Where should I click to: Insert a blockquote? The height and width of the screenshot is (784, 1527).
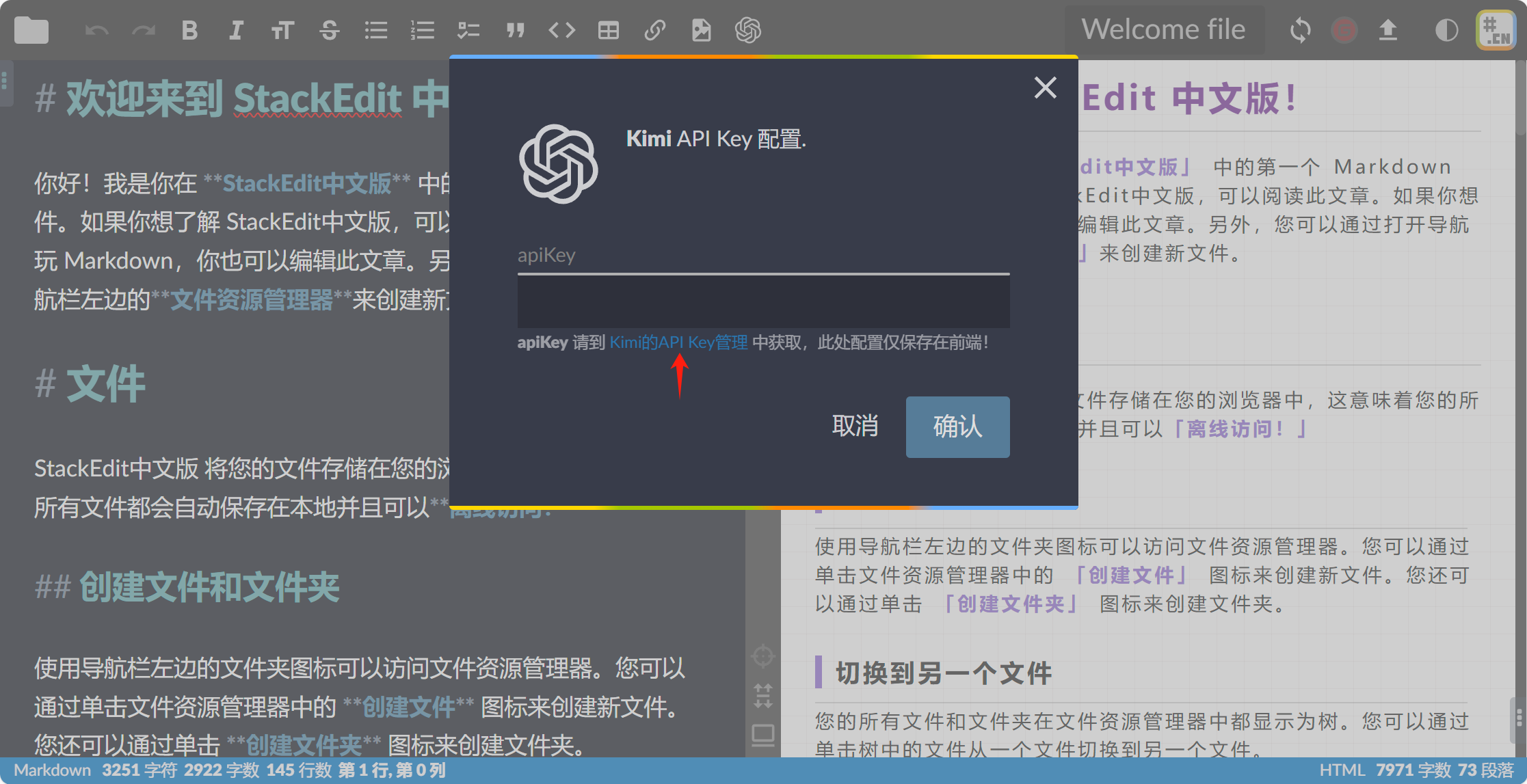point(516,30)
